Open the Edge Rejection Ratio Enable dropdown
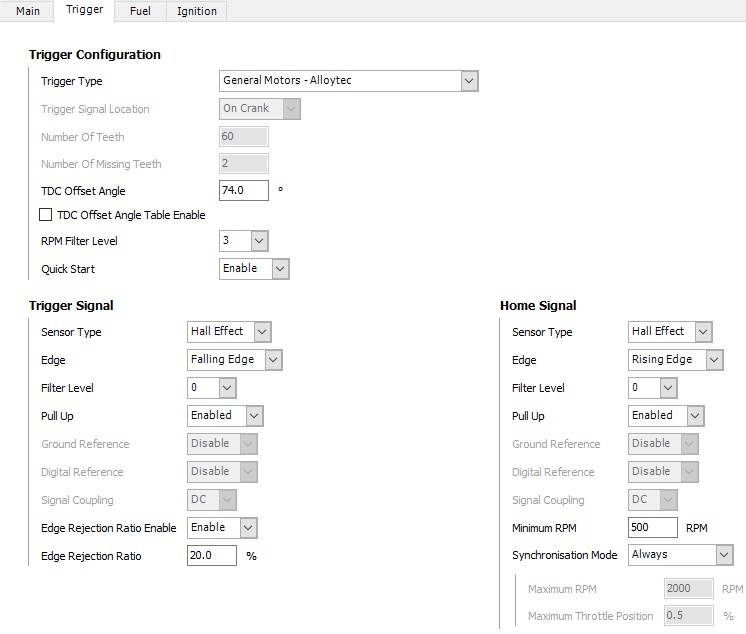The height and width of the screenshot is (634, 746). [x=222, y=528]
